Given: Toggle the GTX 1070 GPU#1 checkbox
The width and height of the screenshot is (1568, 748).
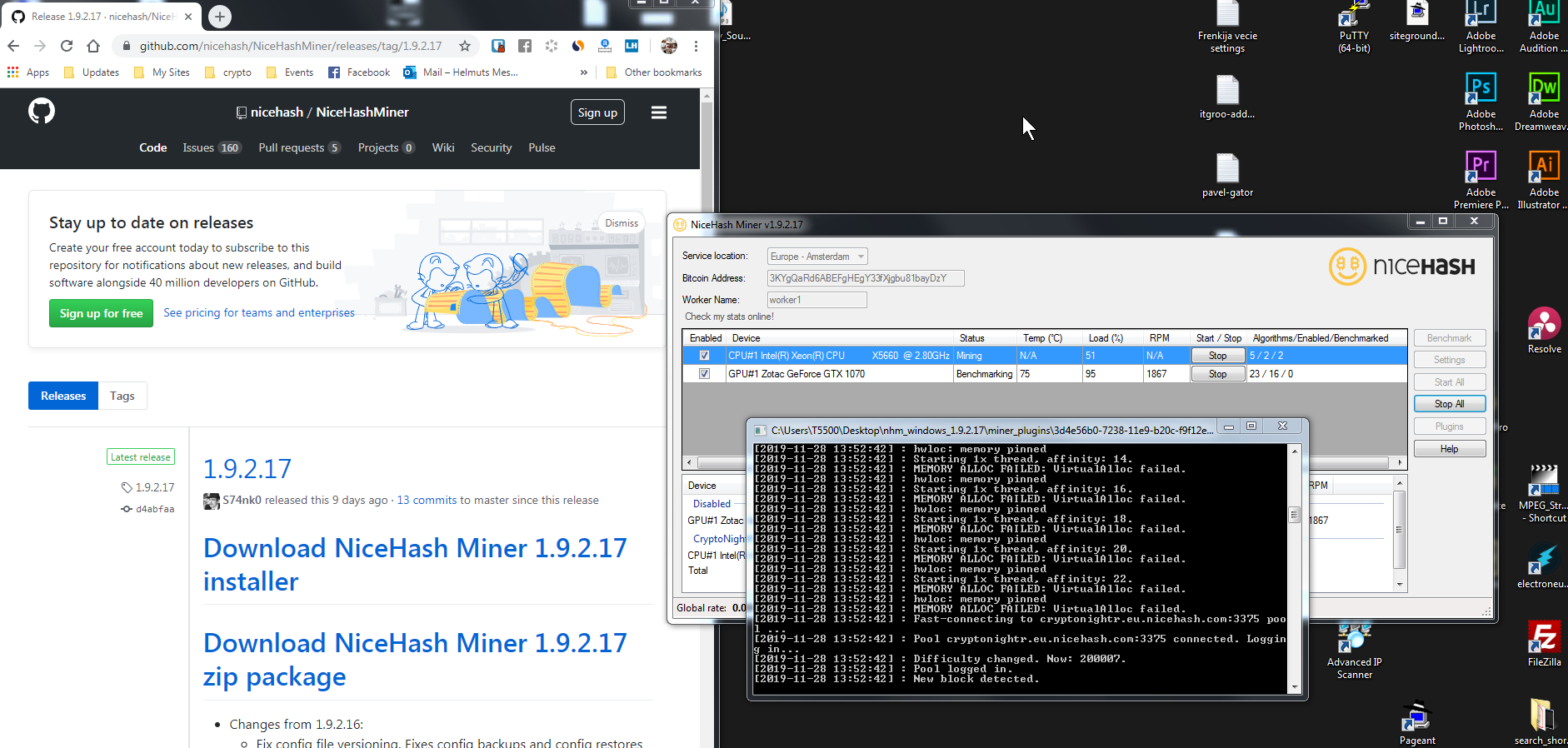Looking at the screenshot, I should coord(705,374).
